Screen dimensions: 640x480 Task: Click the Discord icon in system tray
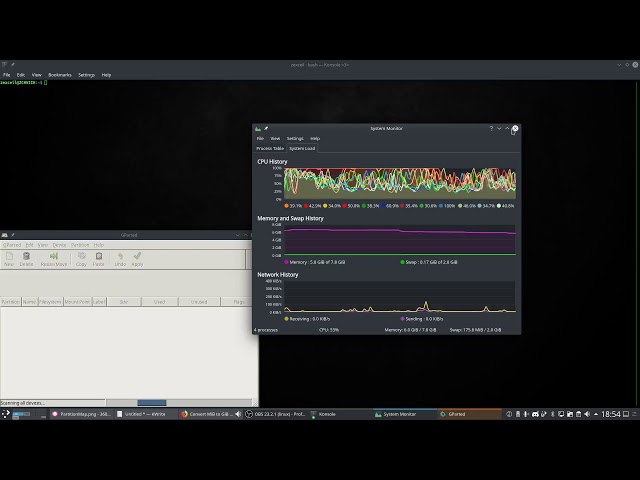coord(535,414)
